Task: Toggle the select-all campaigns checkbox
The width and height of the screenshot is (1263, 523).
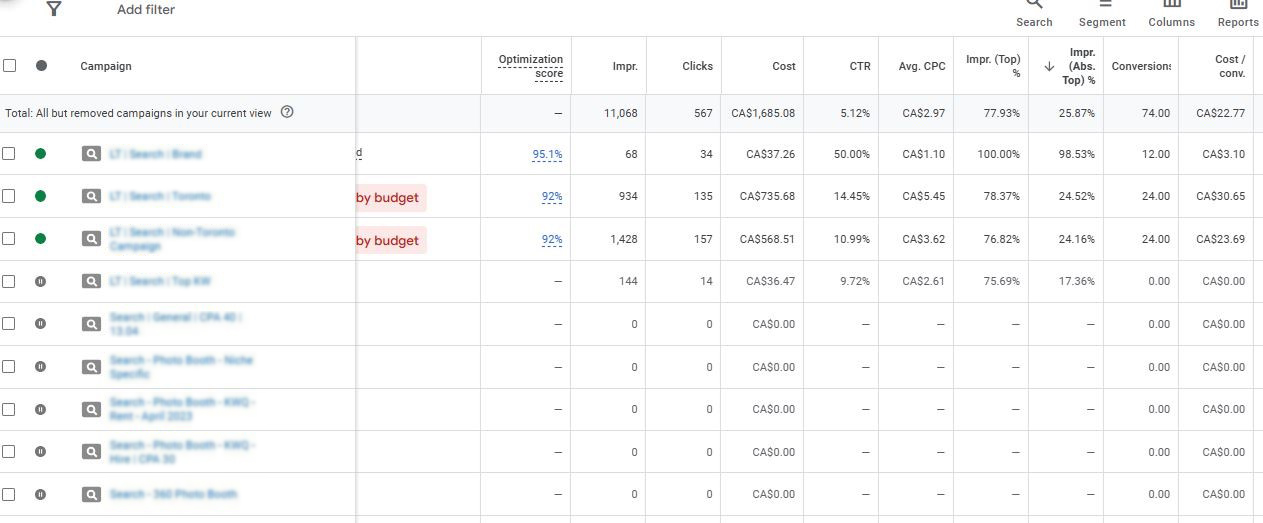Action: point(10,66)
